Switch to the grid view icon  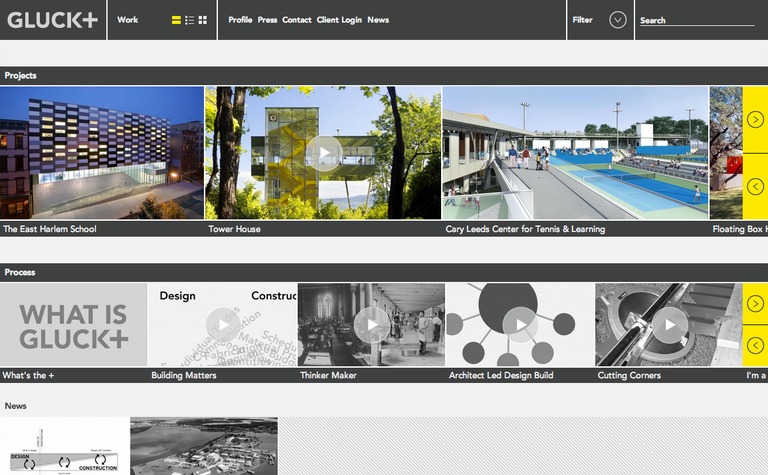[x=203, y=20]
